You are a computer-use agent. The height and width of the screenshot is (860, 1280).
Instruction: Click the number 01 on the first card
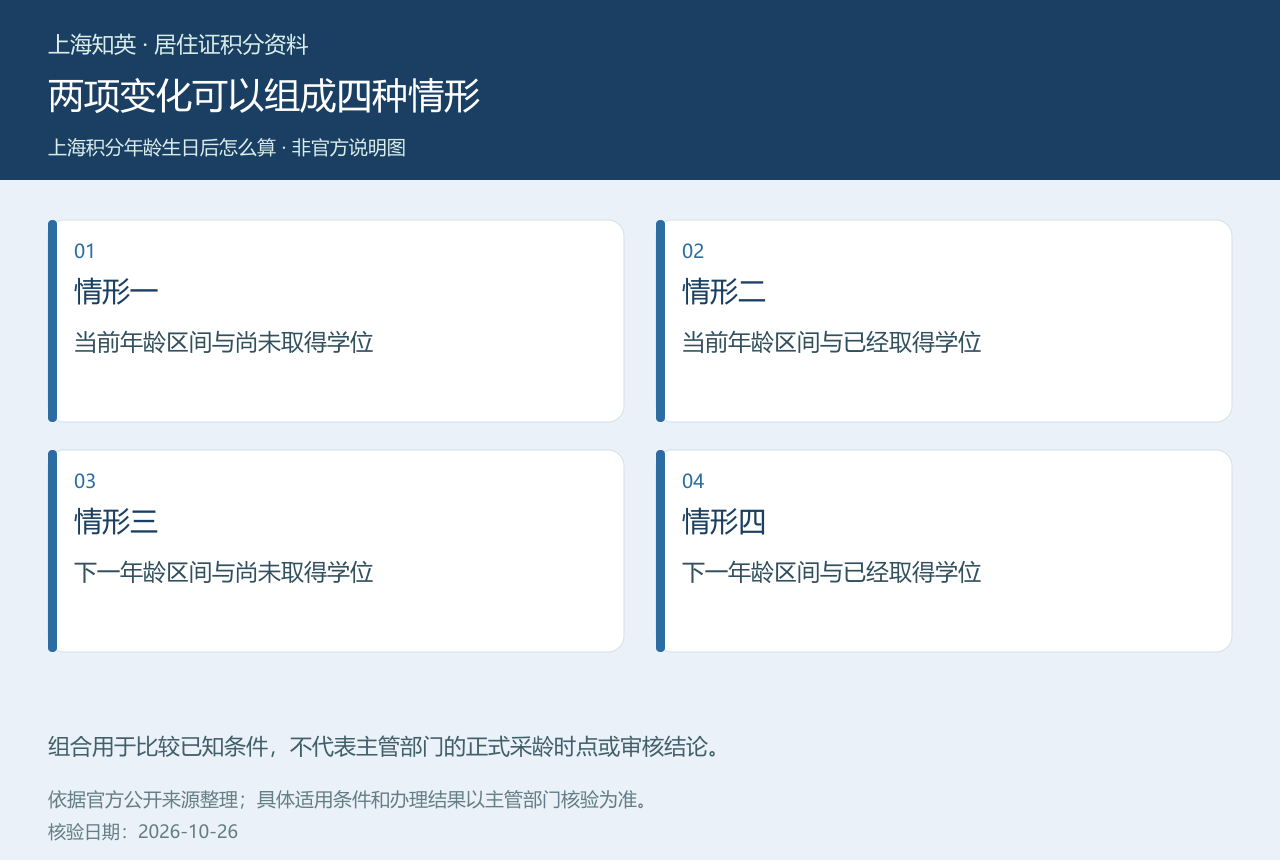click(x=85, y=251)
